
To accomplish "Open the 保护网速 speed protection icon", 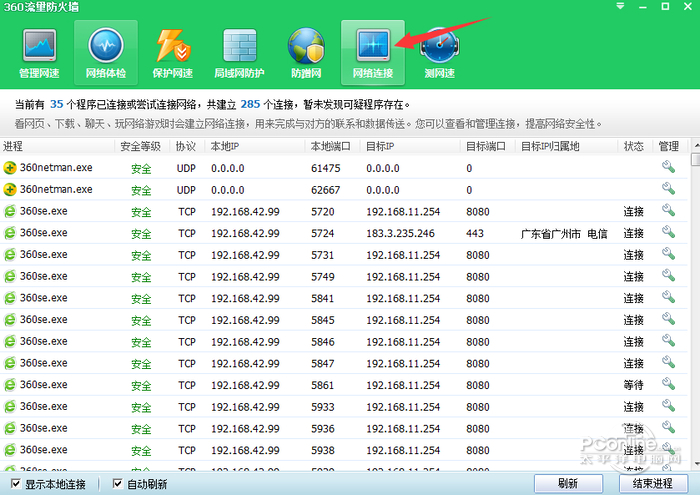I will (172, 52).
